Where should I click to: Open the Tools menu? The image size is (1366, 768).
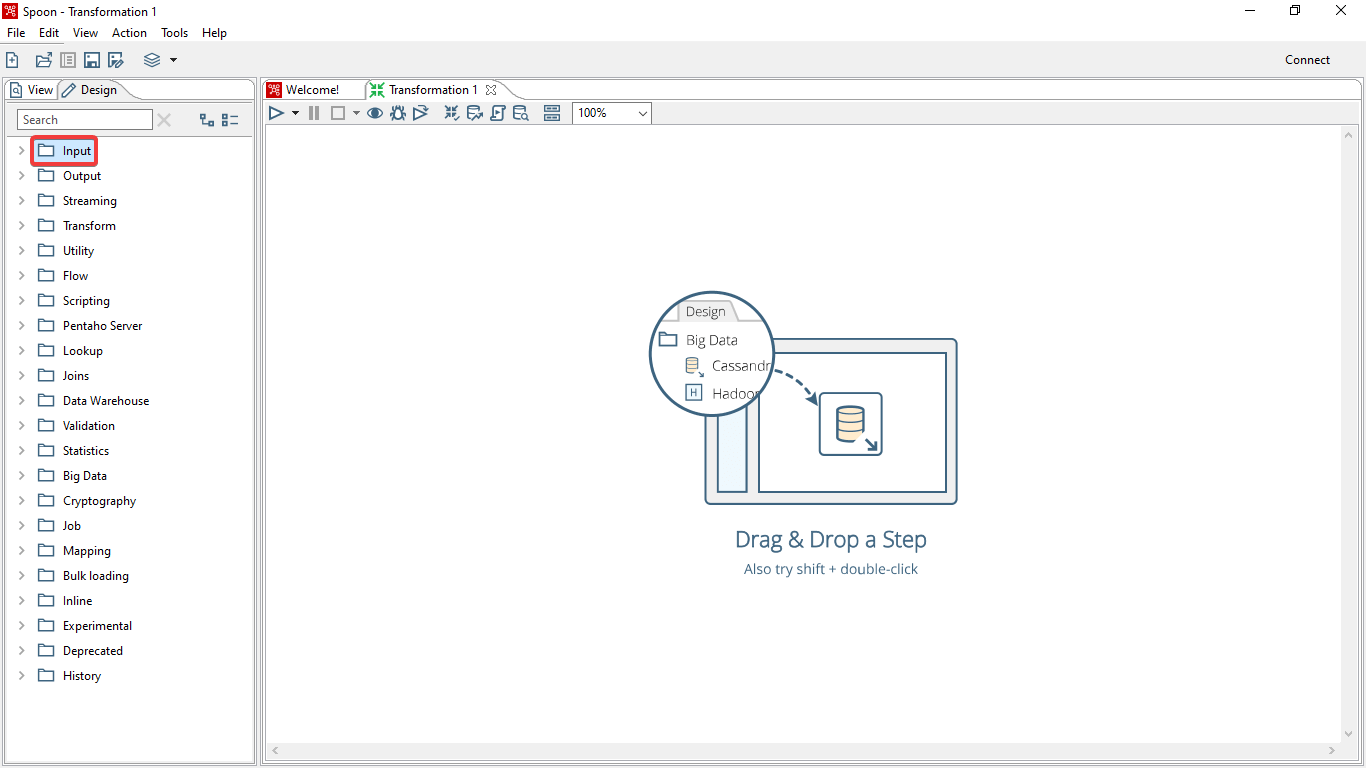(x=175, y=33)
